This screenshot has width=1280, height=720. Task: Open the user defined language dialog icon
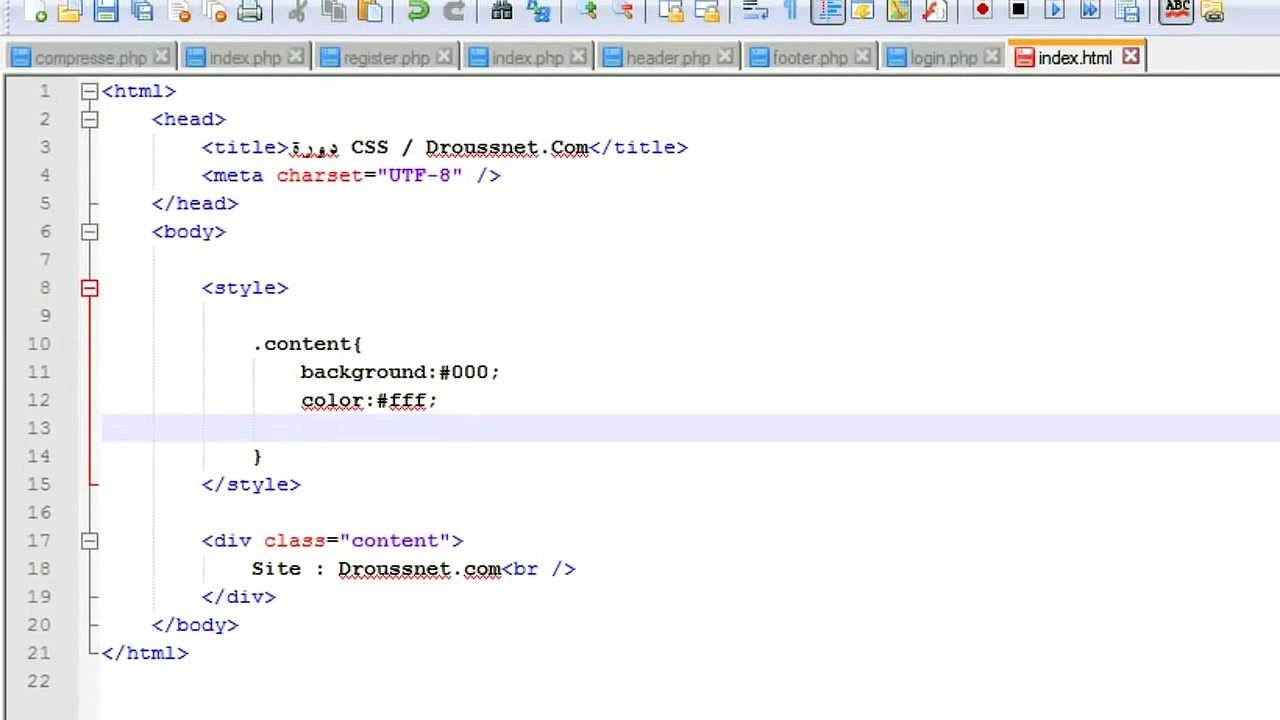862,11
